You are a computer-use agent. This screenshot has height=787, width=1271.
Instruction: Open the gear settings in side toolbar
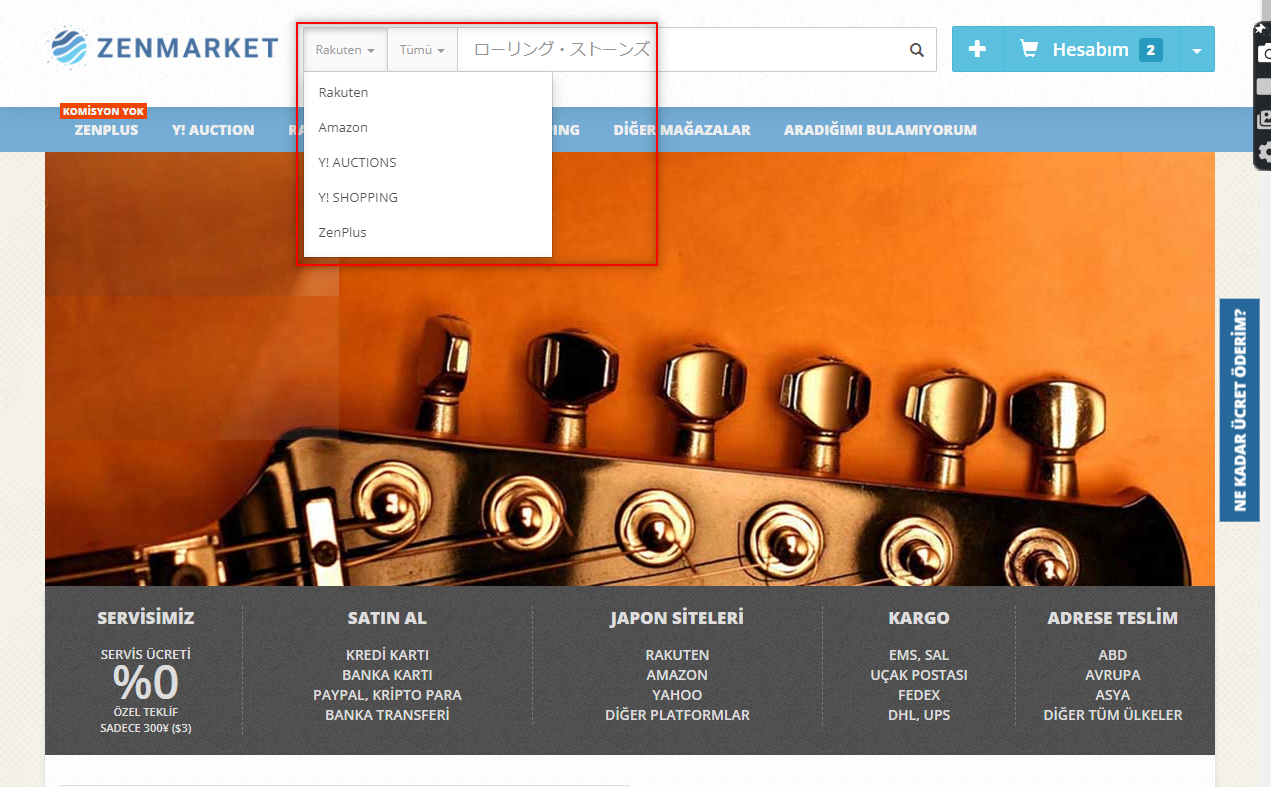click(x=1264, y=152)
